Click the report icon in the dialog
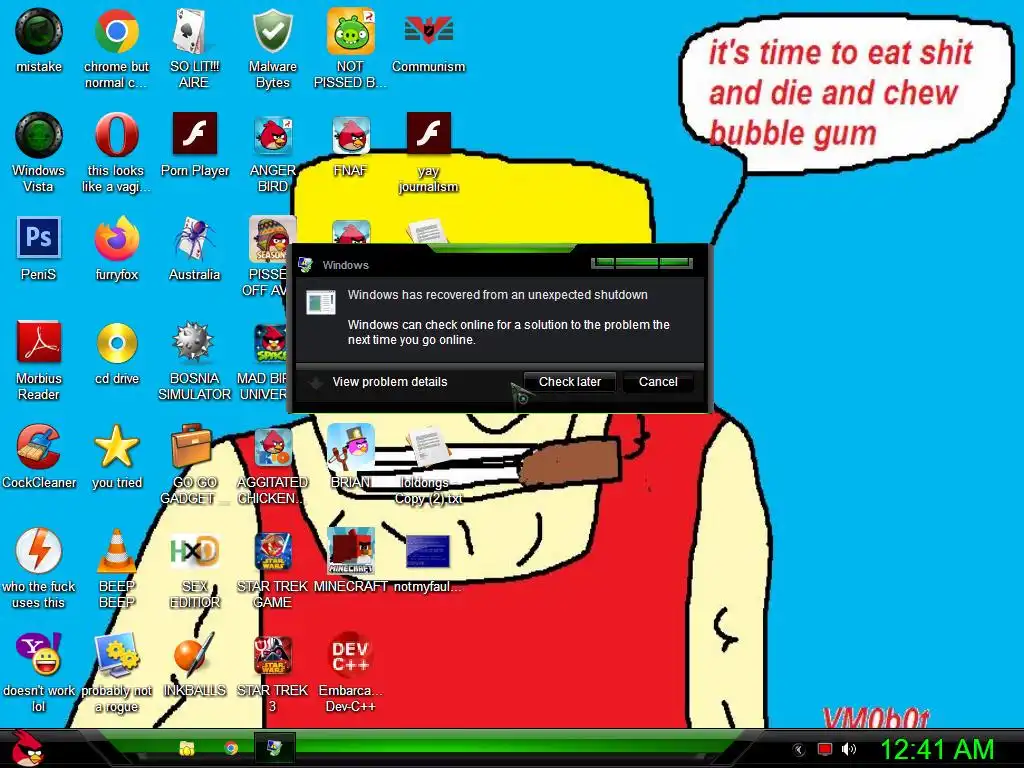The height and width of the screenshot is (768, 1024). click(x=321, y=302)
